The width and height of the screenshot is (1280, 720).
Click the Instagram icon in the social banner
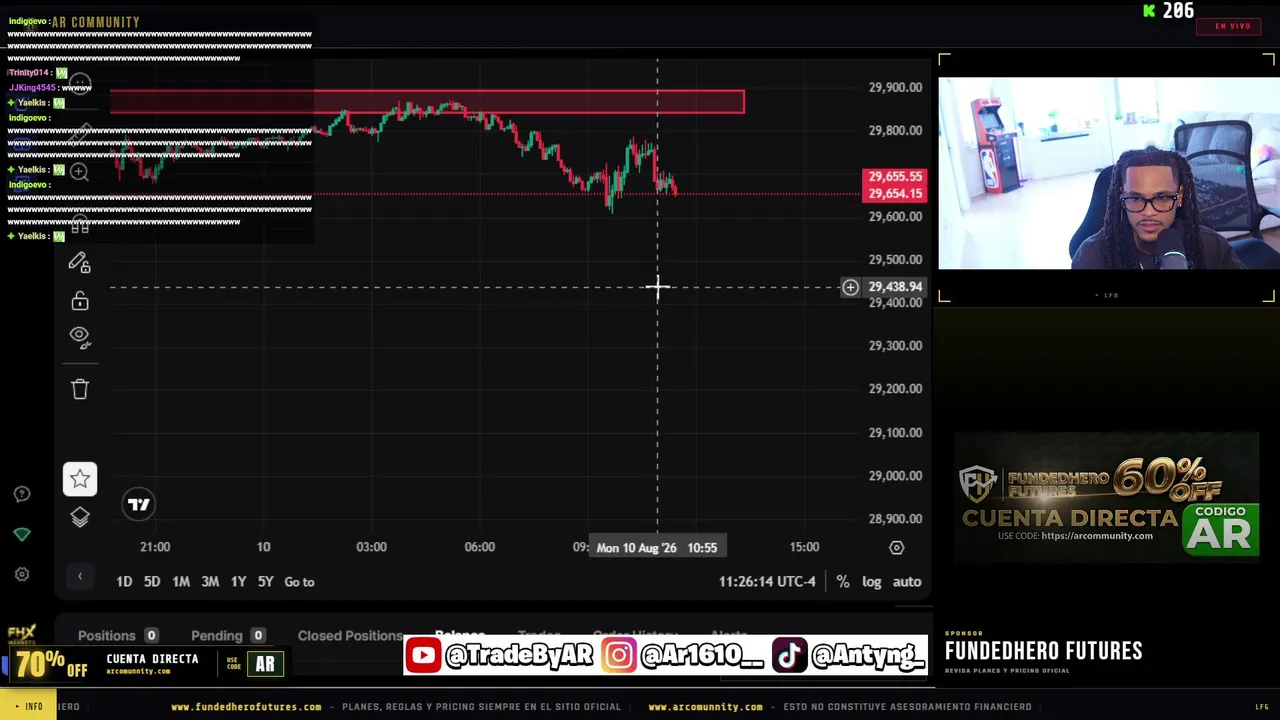pyautogui.click(x=619, y=656)
